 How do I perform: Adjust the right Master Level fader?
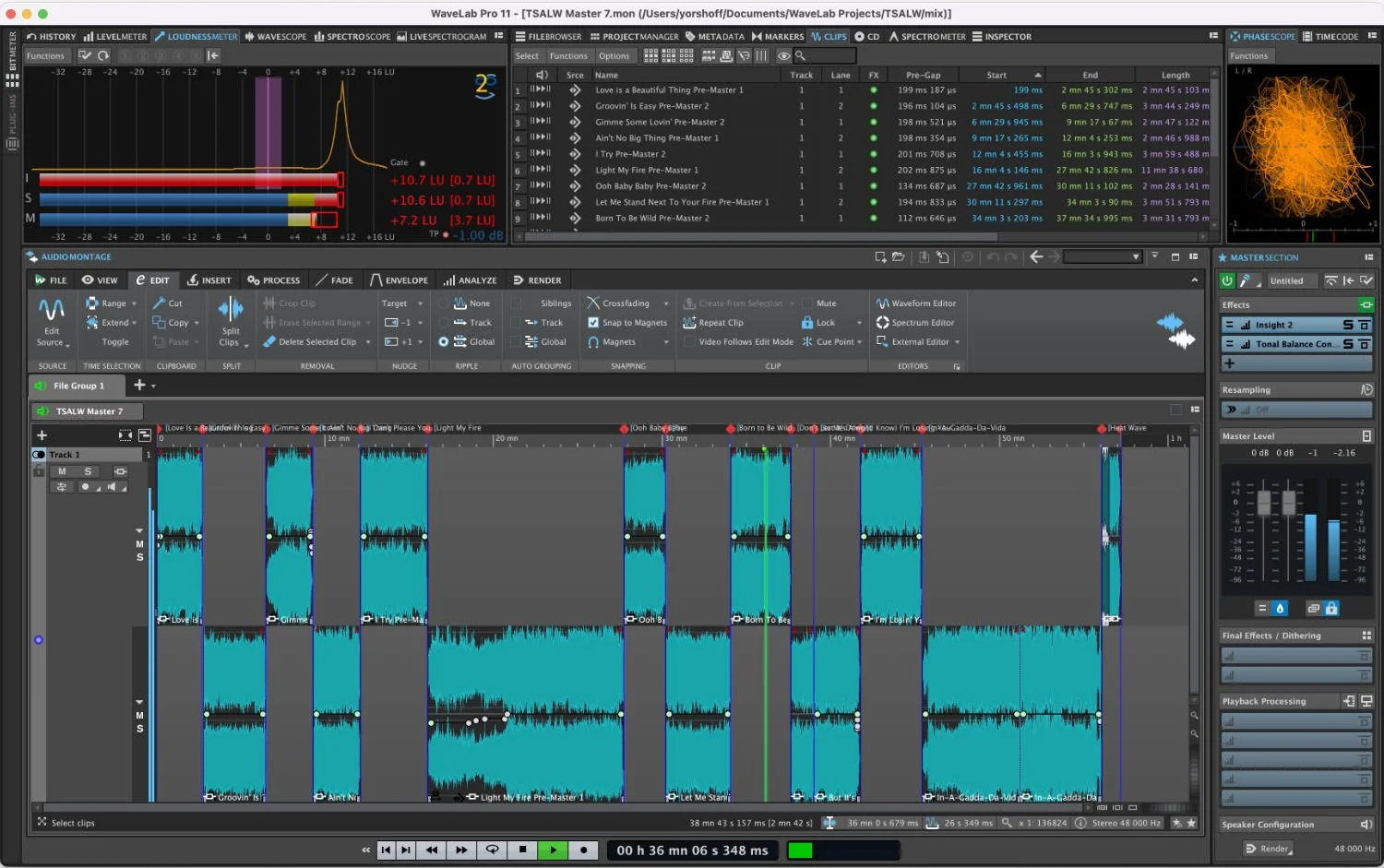coord(1288,503)
